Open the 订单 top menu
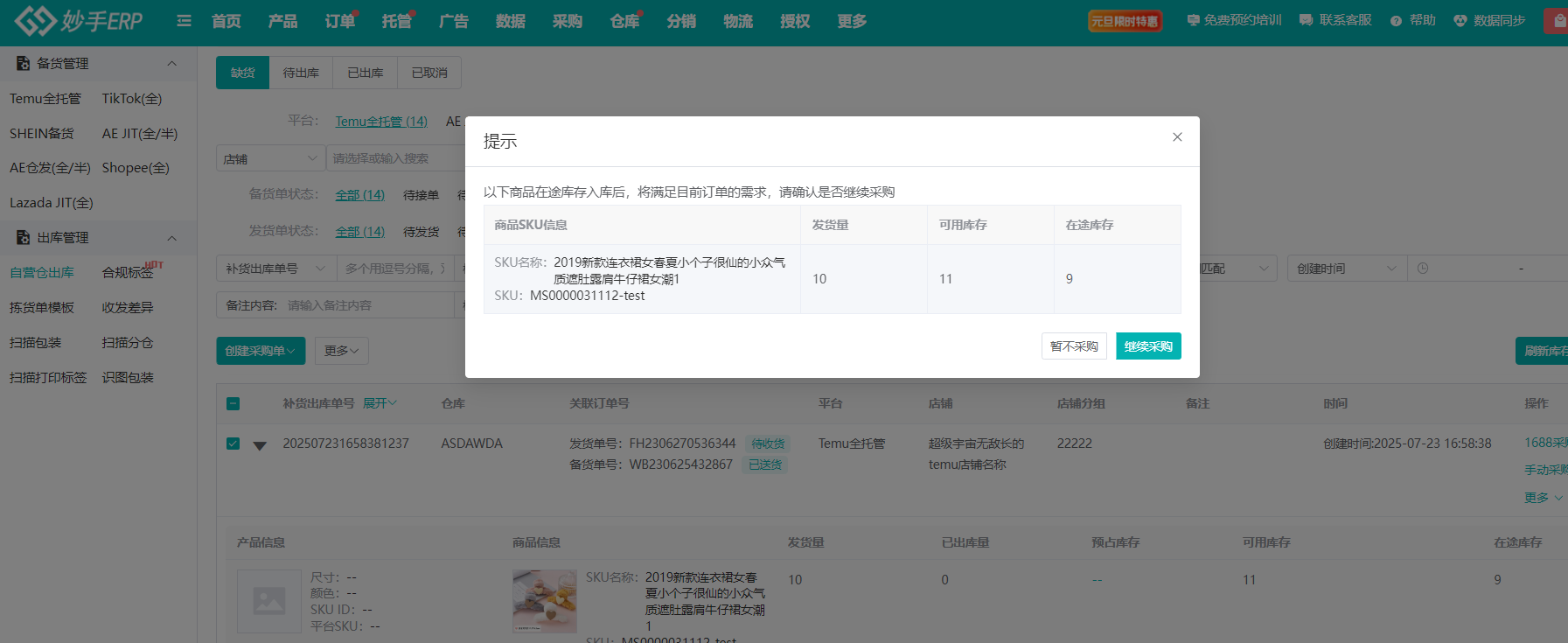This screenshot has width=1568, height=643. (x=339, y=21)
